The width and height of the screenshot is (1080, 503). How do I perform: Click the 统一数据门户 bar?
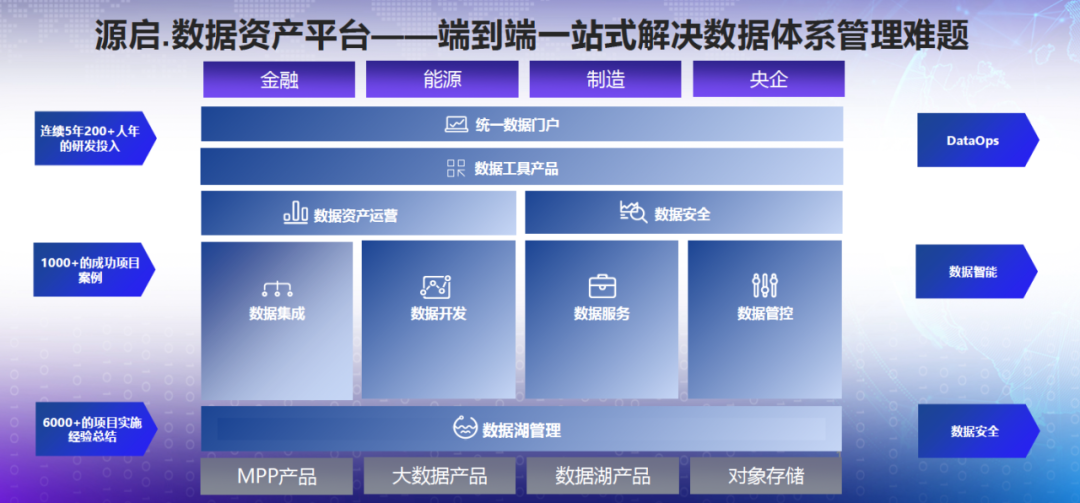click(522, 124)
